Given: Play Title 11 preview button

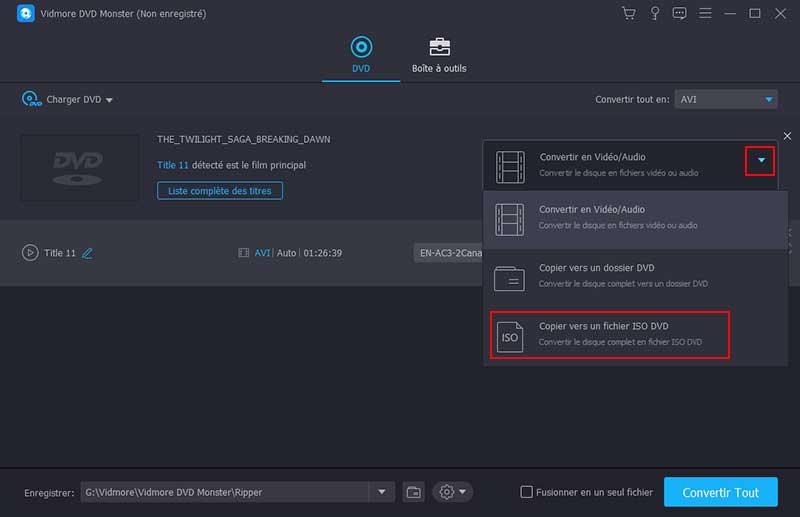Looking at the screenshot, I should coord(30,253).
